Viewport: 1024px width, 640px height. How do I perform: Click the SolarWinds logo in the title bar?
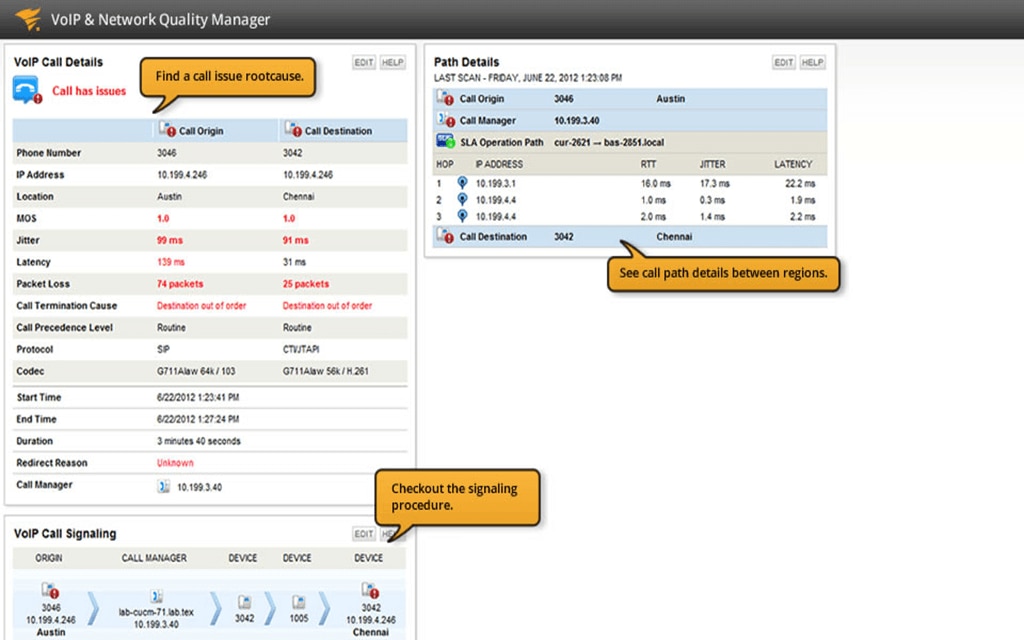[x=27, y=18]
